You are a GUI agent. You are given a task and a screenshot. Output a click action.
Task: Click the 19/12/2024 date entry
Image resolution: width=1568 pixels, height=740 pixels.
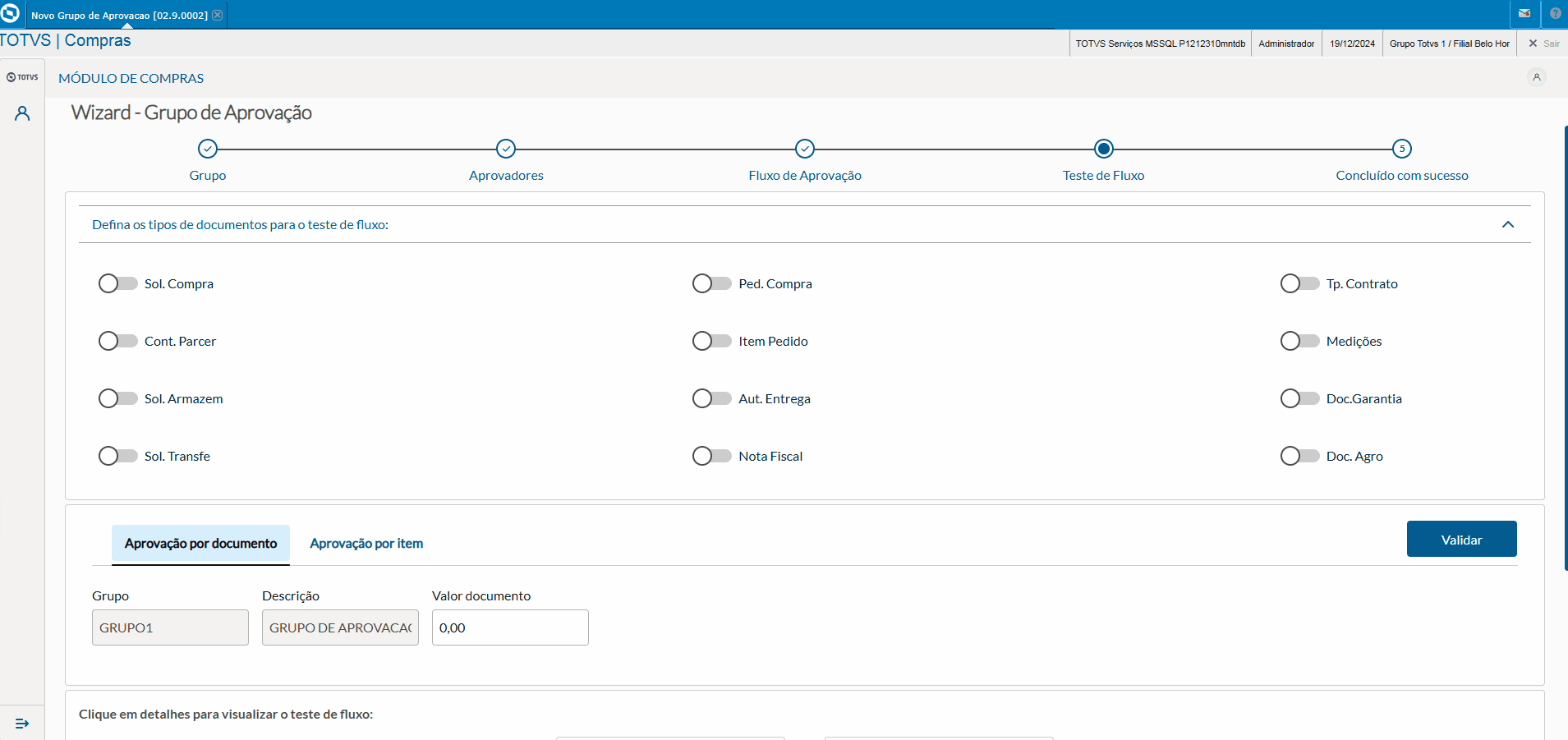(1352, 44)
